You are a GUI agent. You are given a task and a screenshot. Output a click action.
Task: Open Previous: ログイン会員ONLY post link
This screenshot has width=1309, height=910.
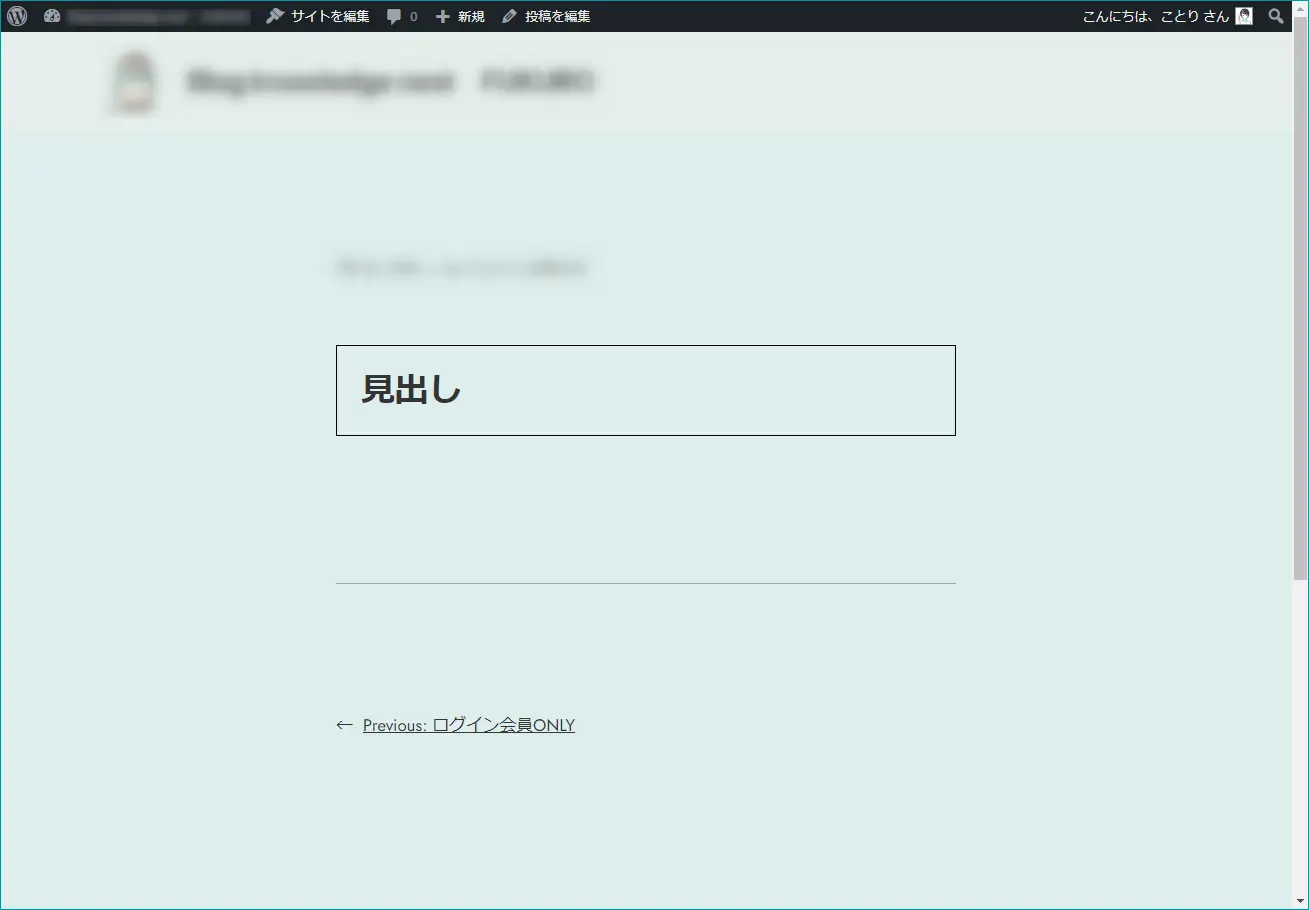(x=468, y=725)
